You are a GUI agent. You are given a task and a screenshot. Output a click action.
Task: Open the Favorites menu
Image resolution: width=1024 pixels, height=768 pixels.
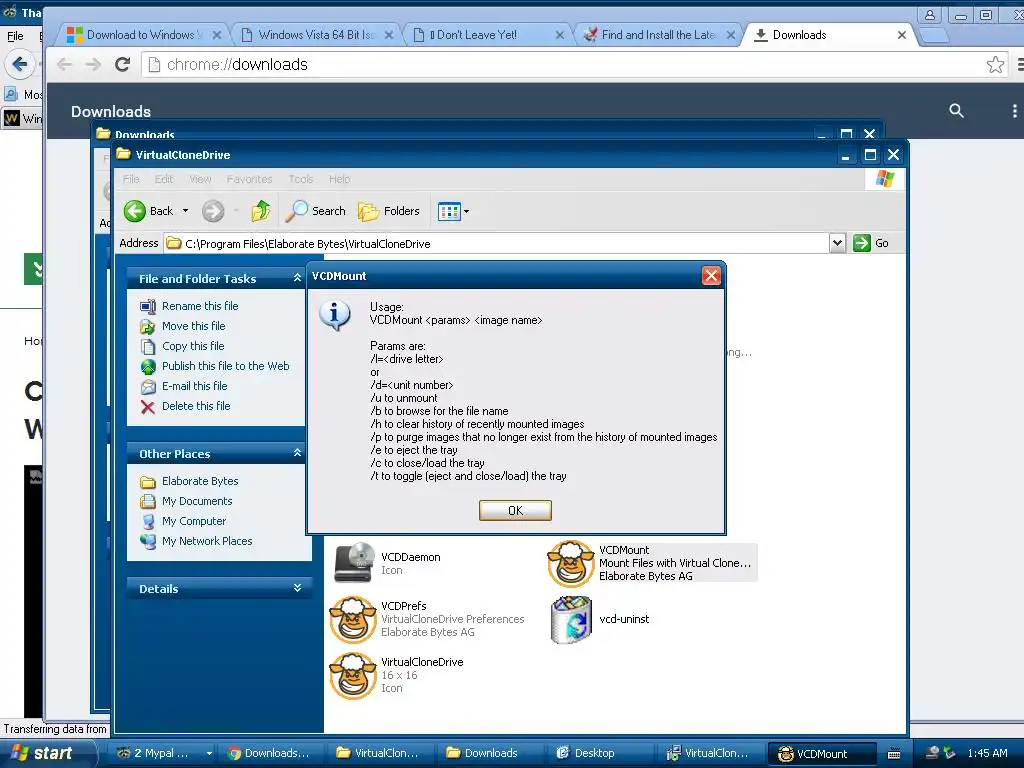coord(249,179)
